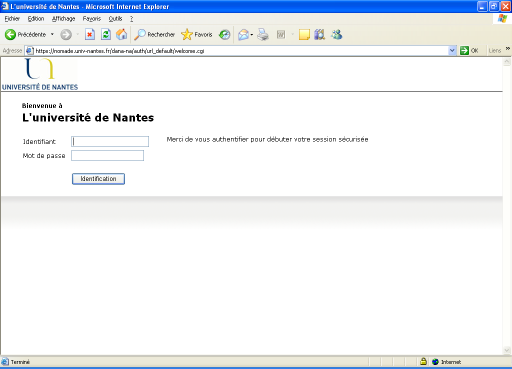
Task: Open the back history dropdown arrow
Action: tap(52, 34)
